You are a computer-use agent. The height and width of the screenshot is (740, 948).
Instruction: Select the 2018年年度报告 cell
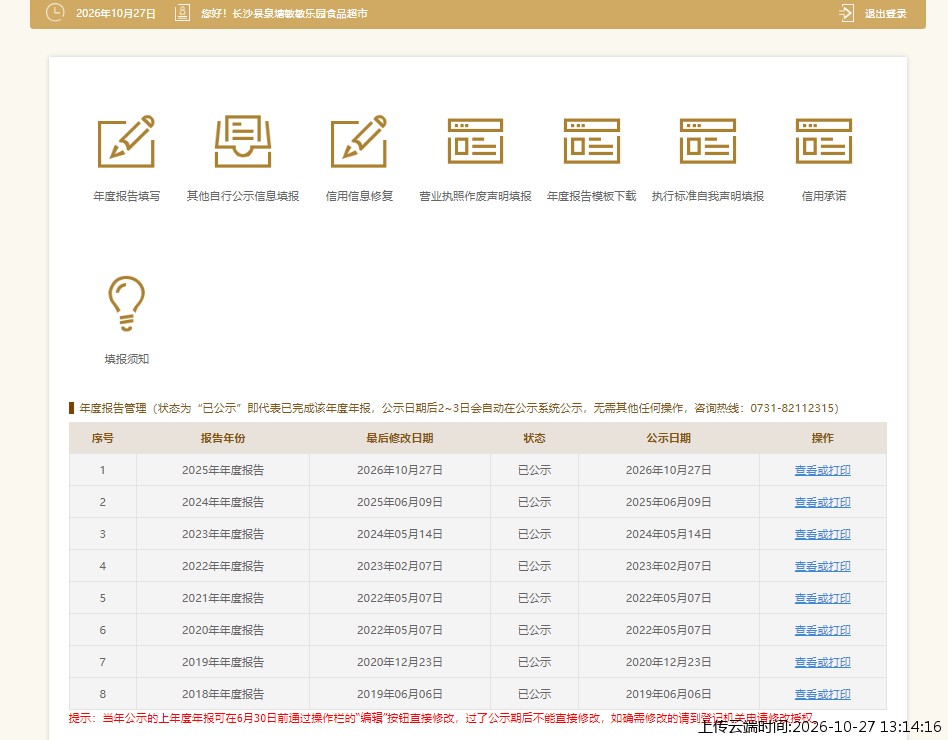[222, 695]
